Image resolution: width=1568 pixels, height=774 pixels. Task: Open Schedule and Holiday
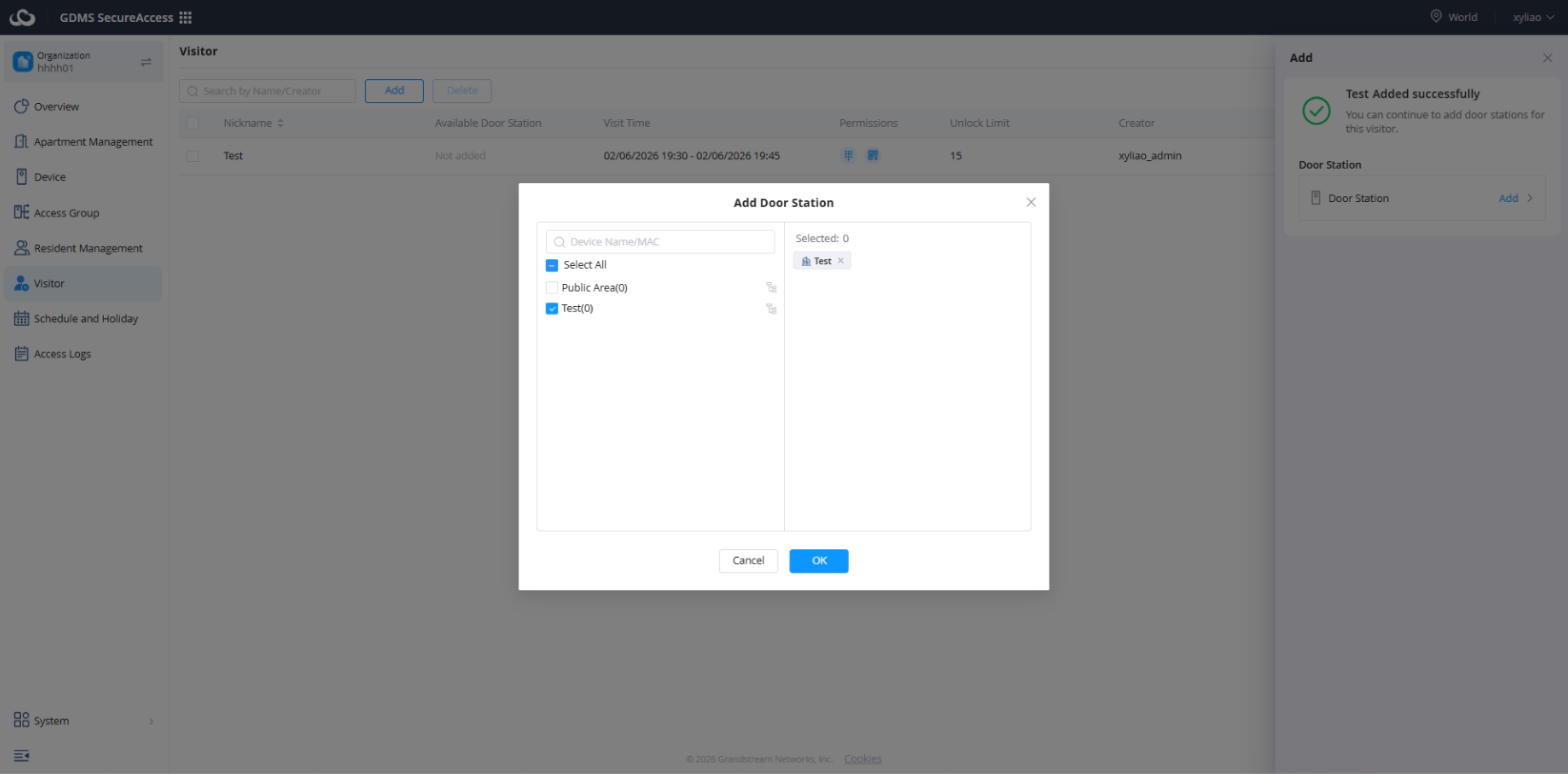86,318
